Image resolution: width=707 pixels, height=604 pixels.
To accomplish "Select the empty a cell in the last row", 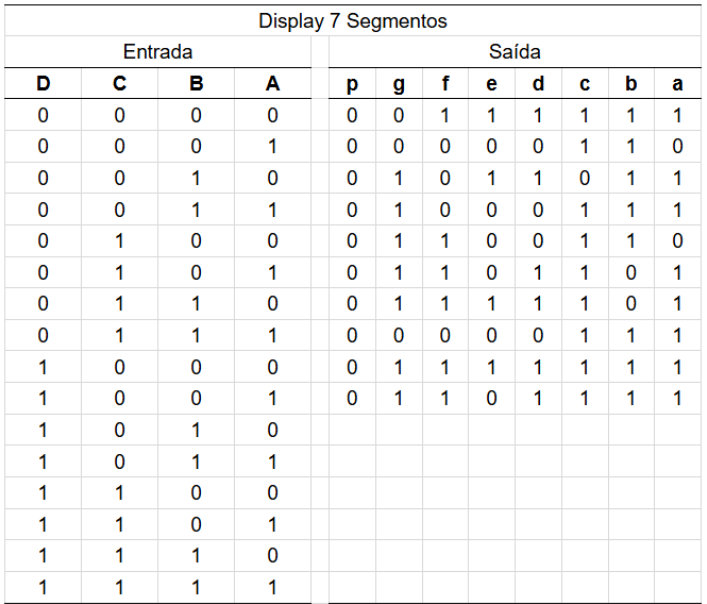I will click(x=678, y=588).
